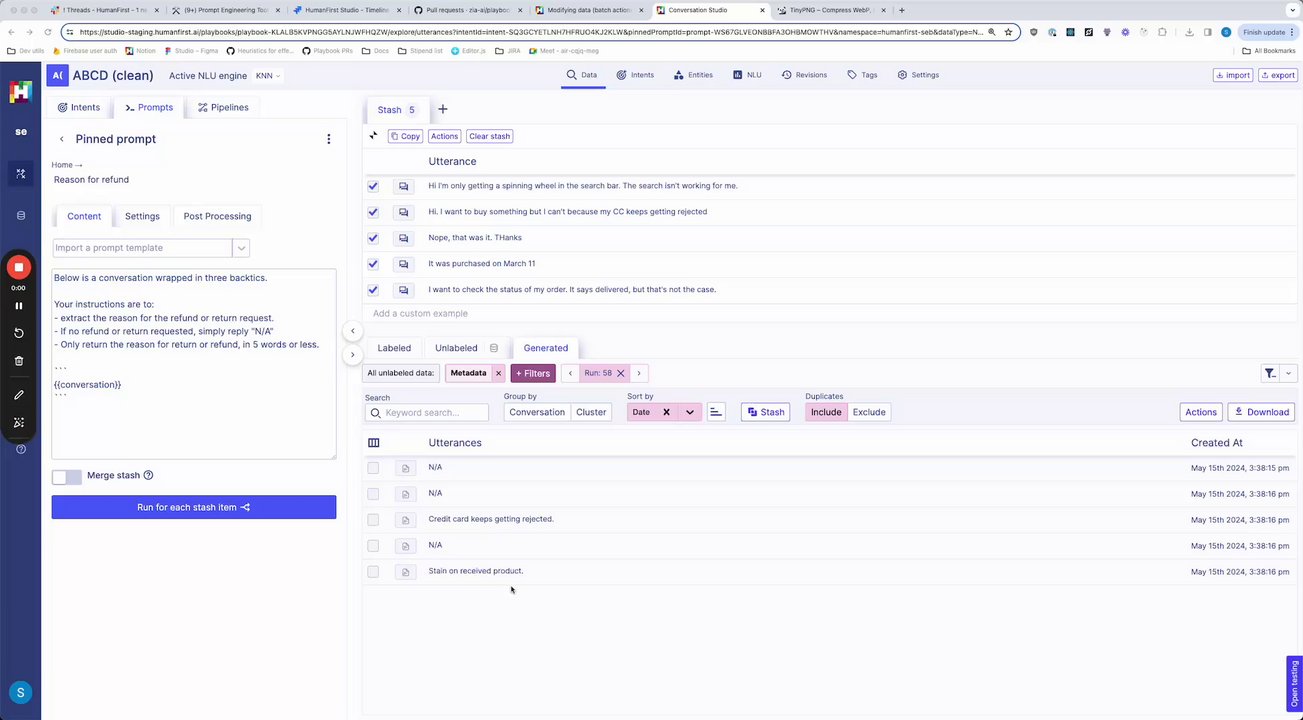The width and height of the screenshot is (1303, 720).
Task: Open the document icon for "Stain on received product."
Action: click(405, 572)
